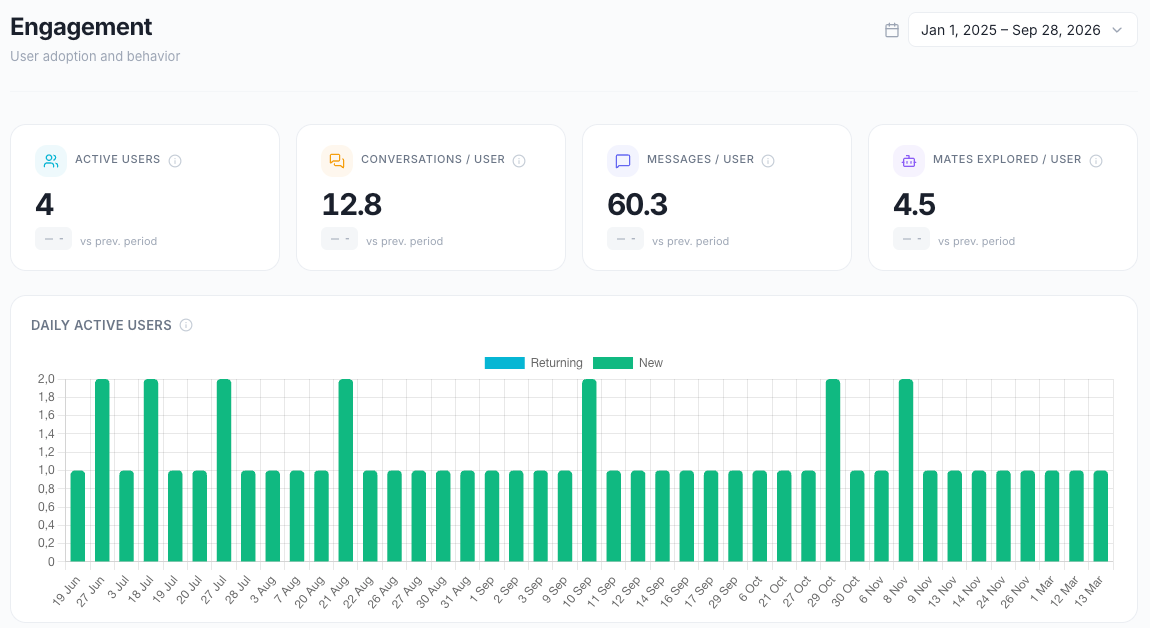This screenshot has height=628, width=1150.
Task: Toggle the New series legend swatch
Action: [612, 362]
